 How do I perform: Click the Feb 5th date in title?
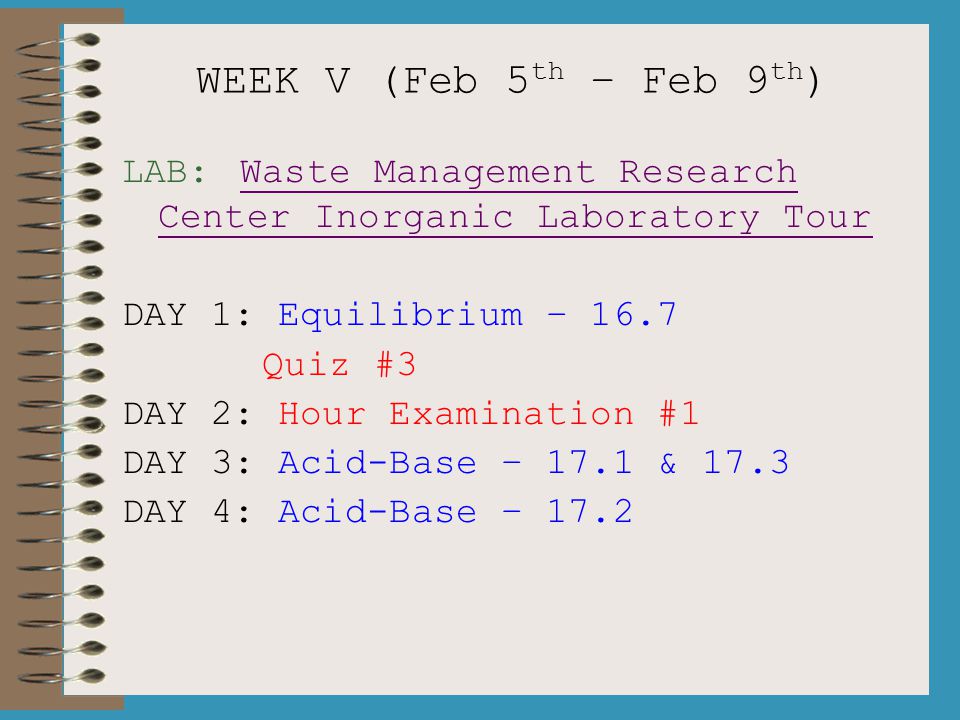coord(482,79)
